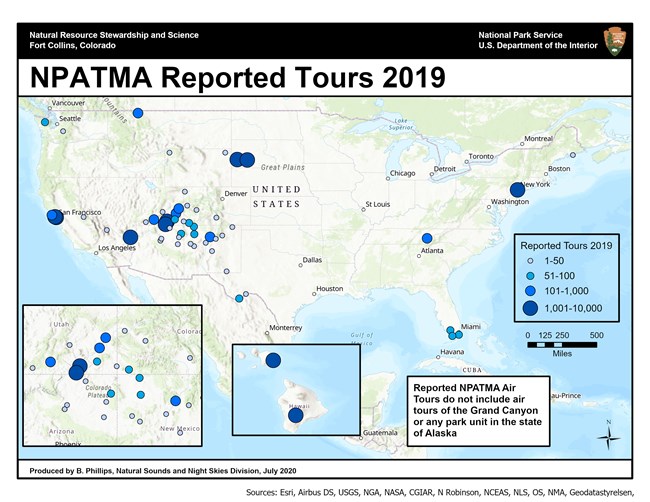This screenshot has width=650, height=502.
Task: Click the large marker near Los Angeles
Action: [x=130, y=237]
